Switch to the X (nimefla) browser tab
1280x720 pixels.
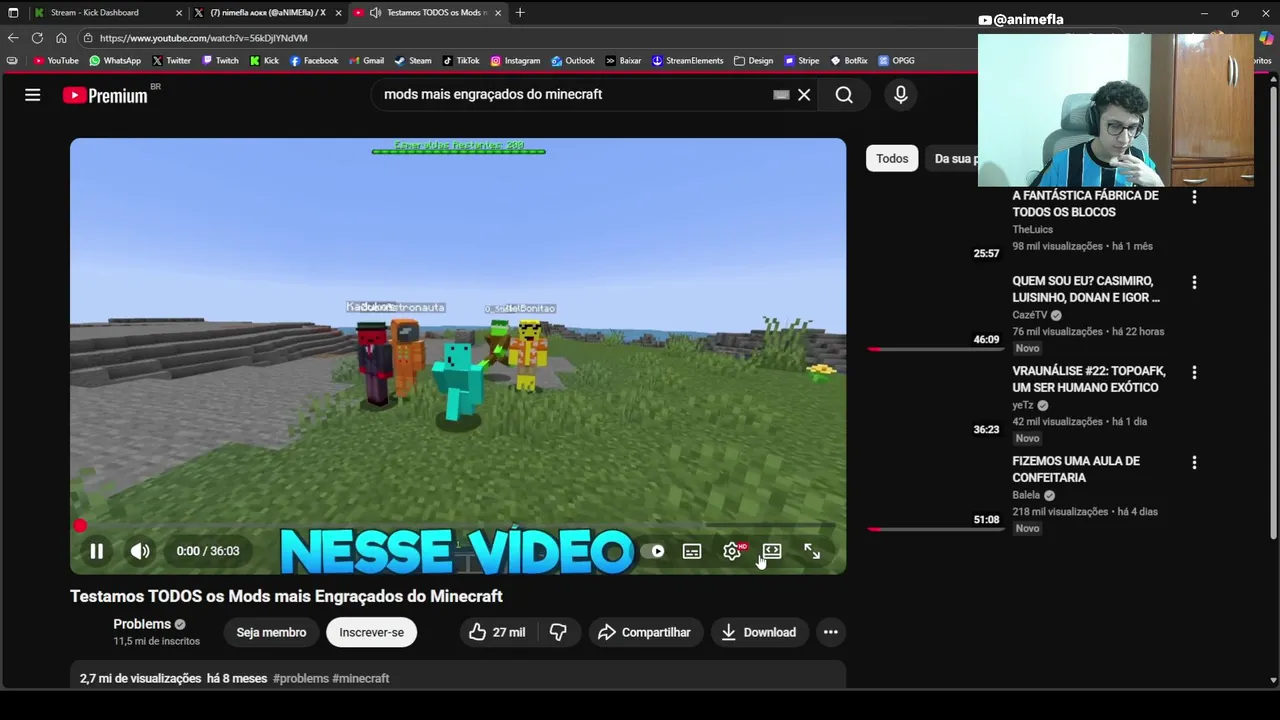(x=268, y=13)
